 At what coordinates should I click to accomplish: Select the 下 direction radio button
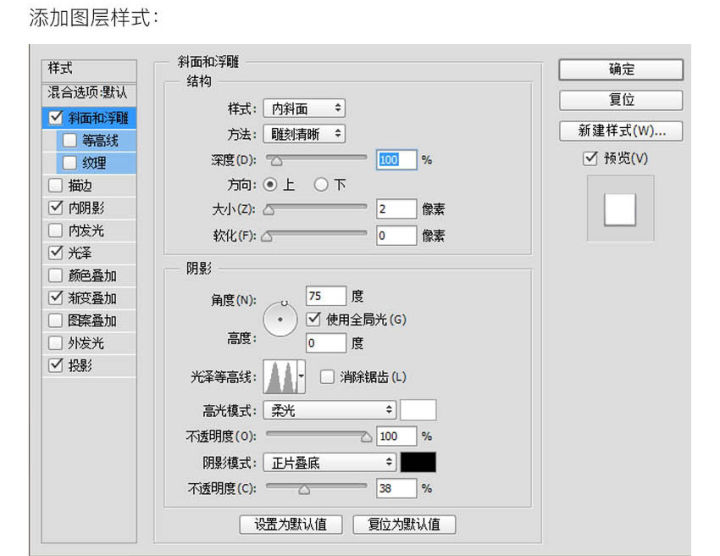point(321,184)
